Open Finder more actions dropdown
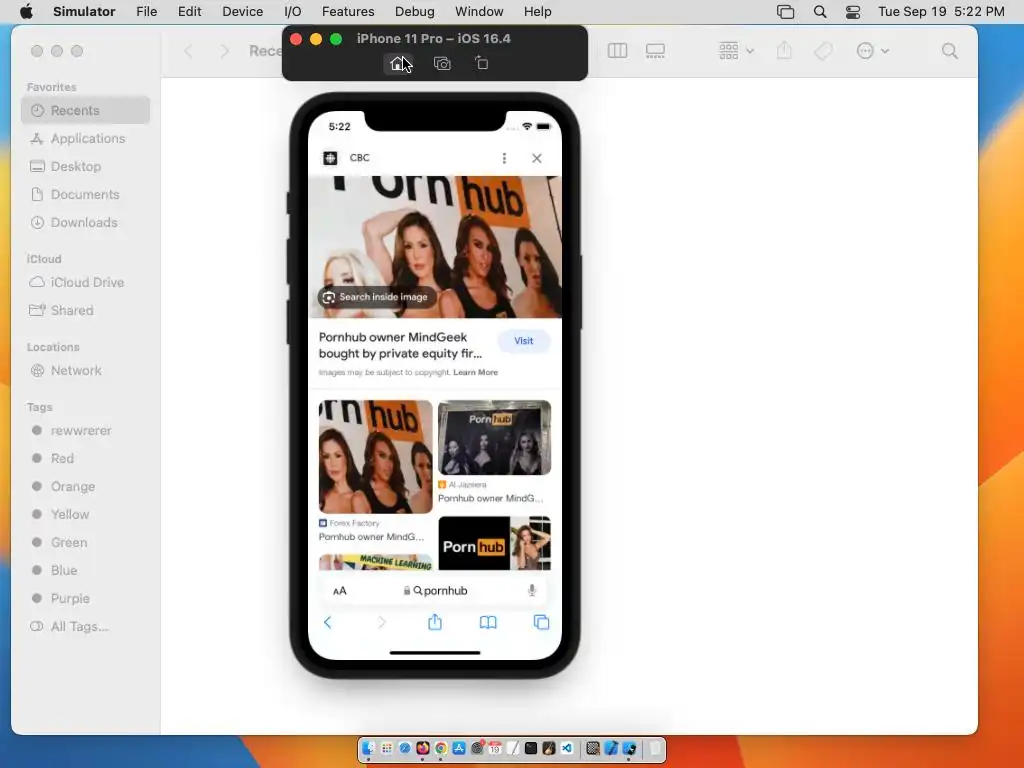The width and height of the screenshot is (1024, 768). click(872, 51)
